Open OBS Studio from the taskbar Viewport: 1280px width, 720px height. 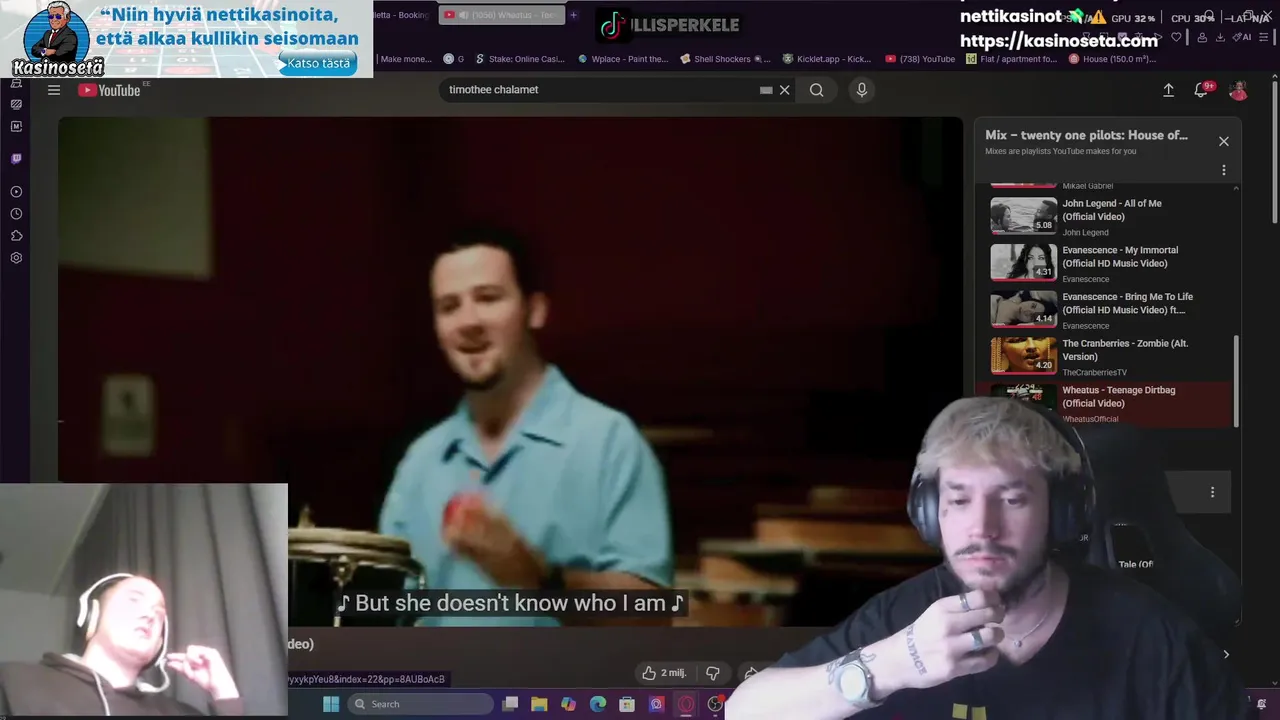coord(715,704)
